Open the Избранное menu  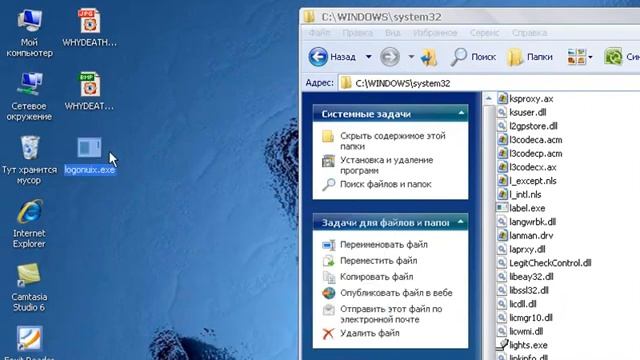(x=435, y=33)
